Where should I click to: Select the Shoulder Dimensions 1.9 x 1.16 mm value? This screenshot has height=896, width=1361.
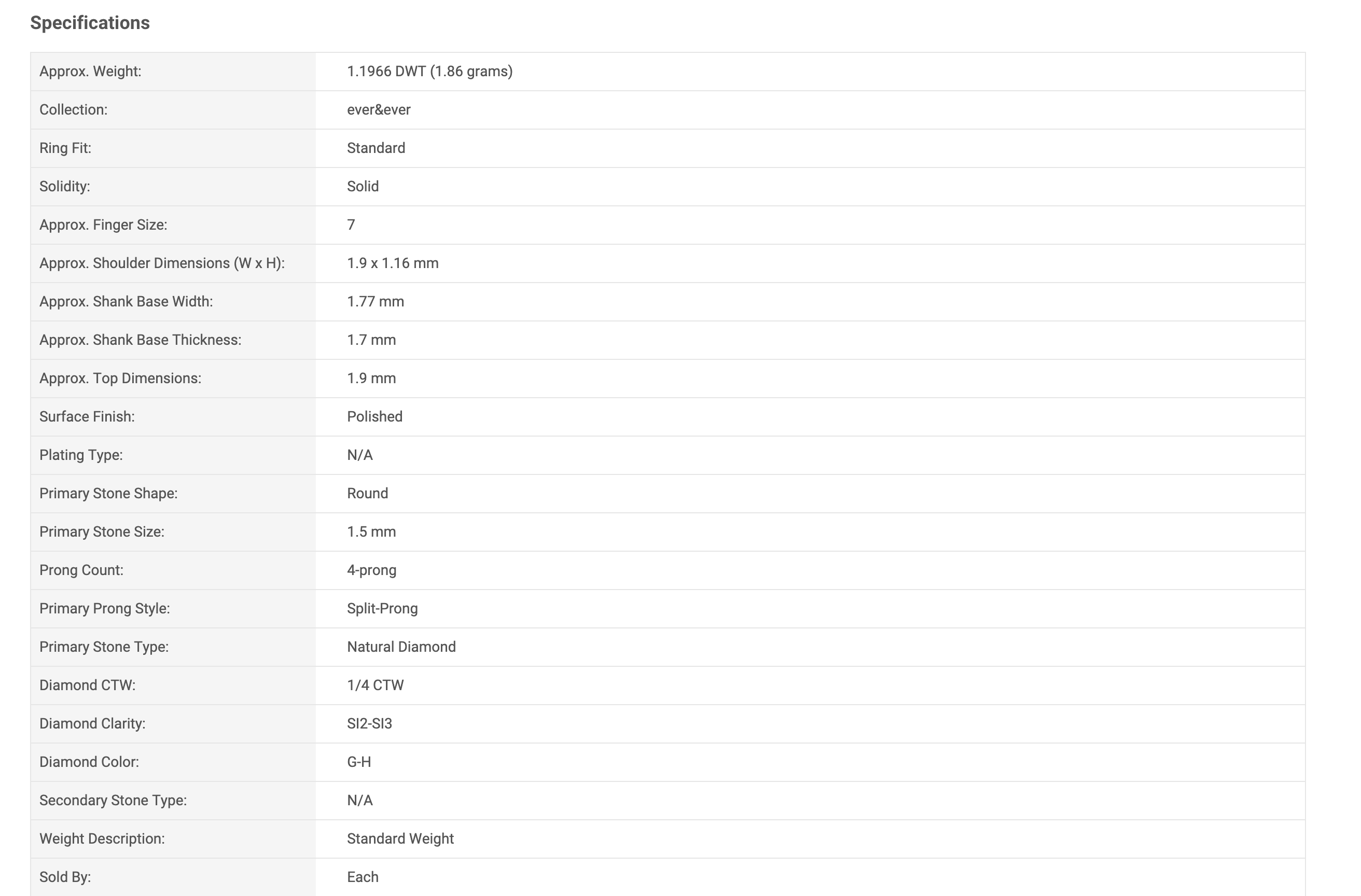pyautogui.click(x=393, y=263)
